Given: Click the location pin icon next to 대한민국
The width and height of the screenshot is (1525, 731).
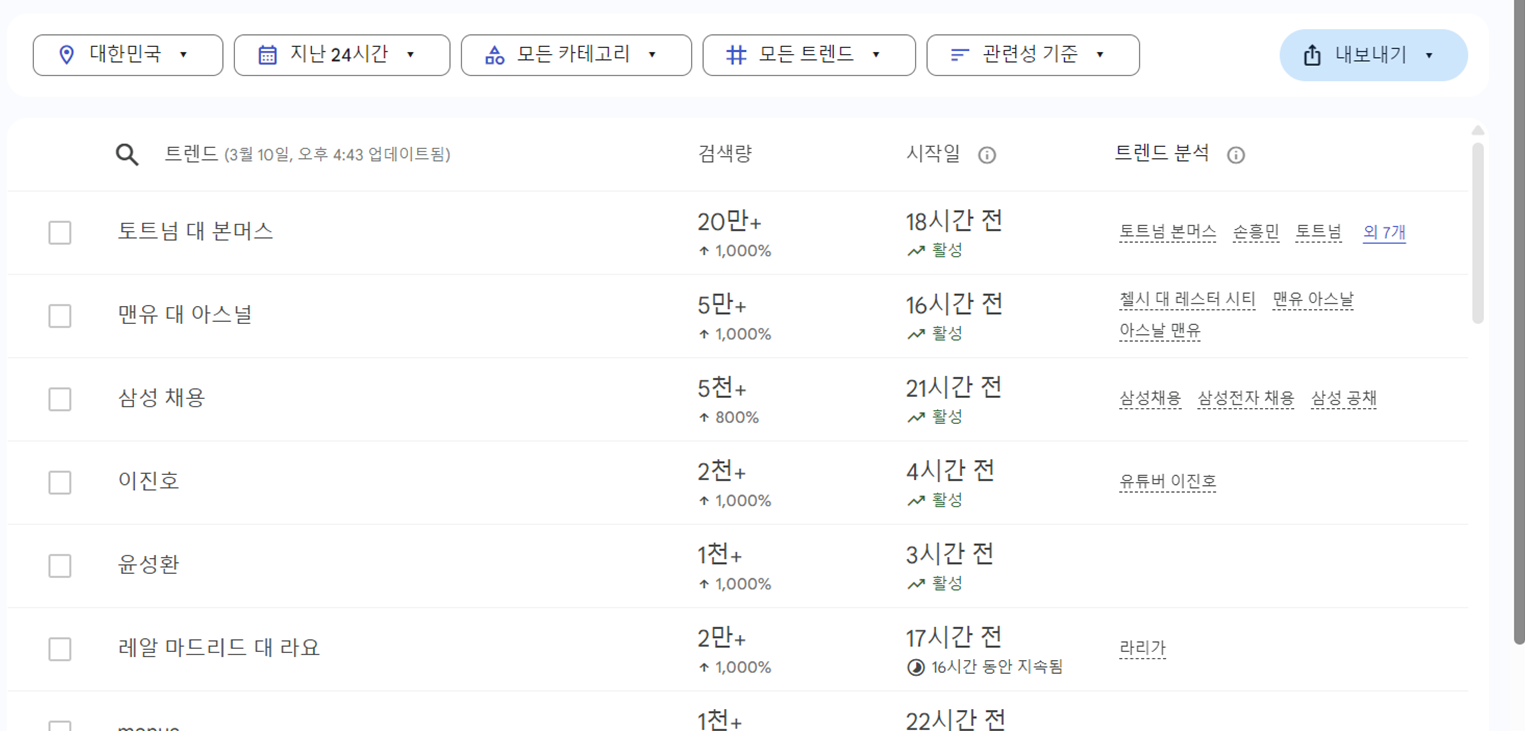Looking at the screenshot, I should (67, 55).
